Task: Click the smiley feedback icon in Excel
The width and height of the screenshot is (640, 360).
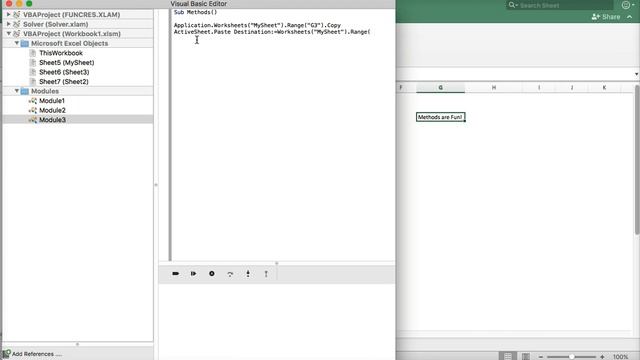Action: [626, 5]
